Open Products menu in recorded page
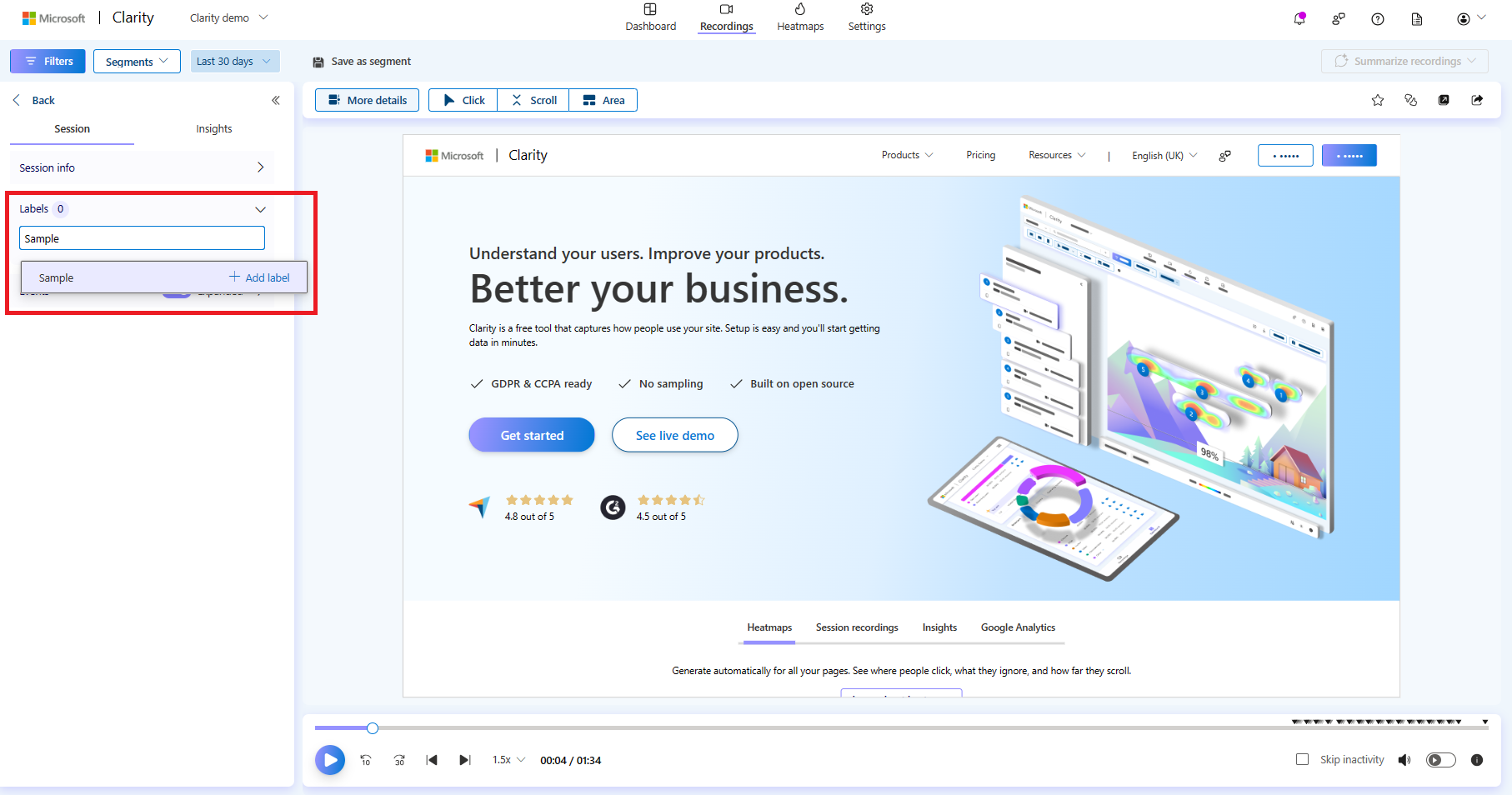 click(907, 155)
